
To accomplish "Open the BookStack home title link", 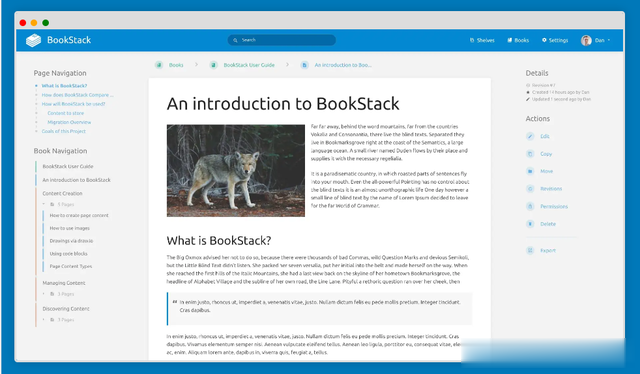I will 69,40.
